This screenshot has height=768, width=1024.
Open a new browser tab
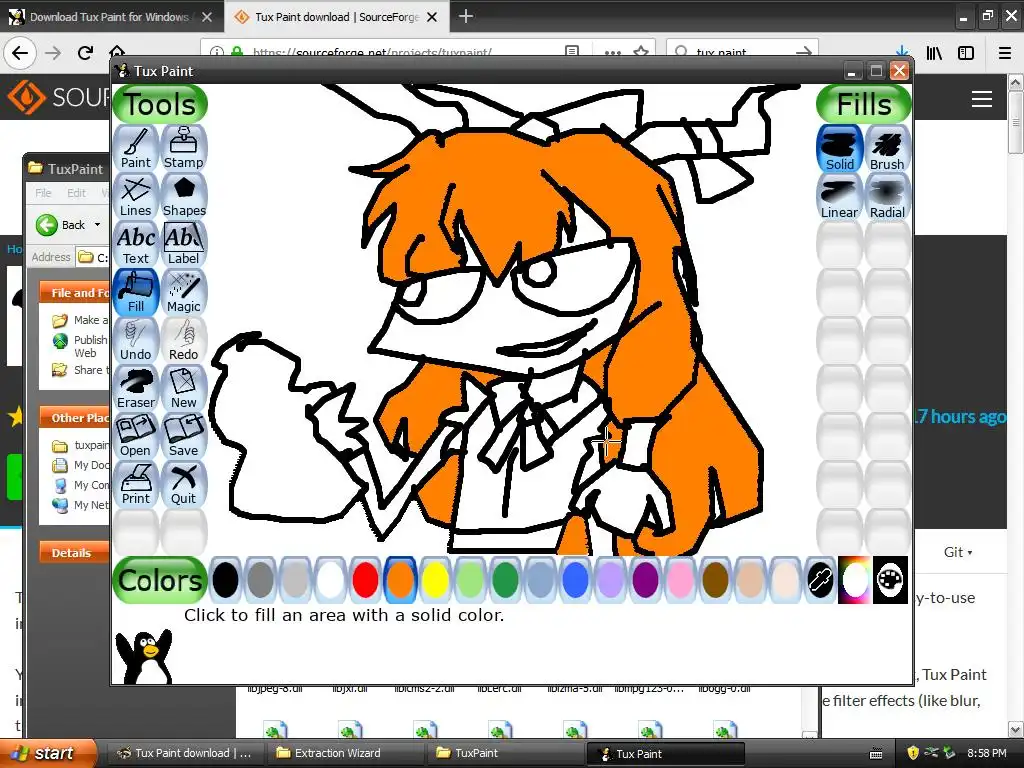point(466,16)
